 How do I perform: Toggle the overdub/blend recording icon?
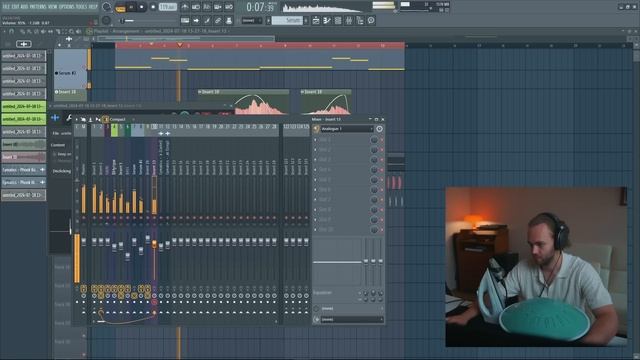click(x=218, y=7)
